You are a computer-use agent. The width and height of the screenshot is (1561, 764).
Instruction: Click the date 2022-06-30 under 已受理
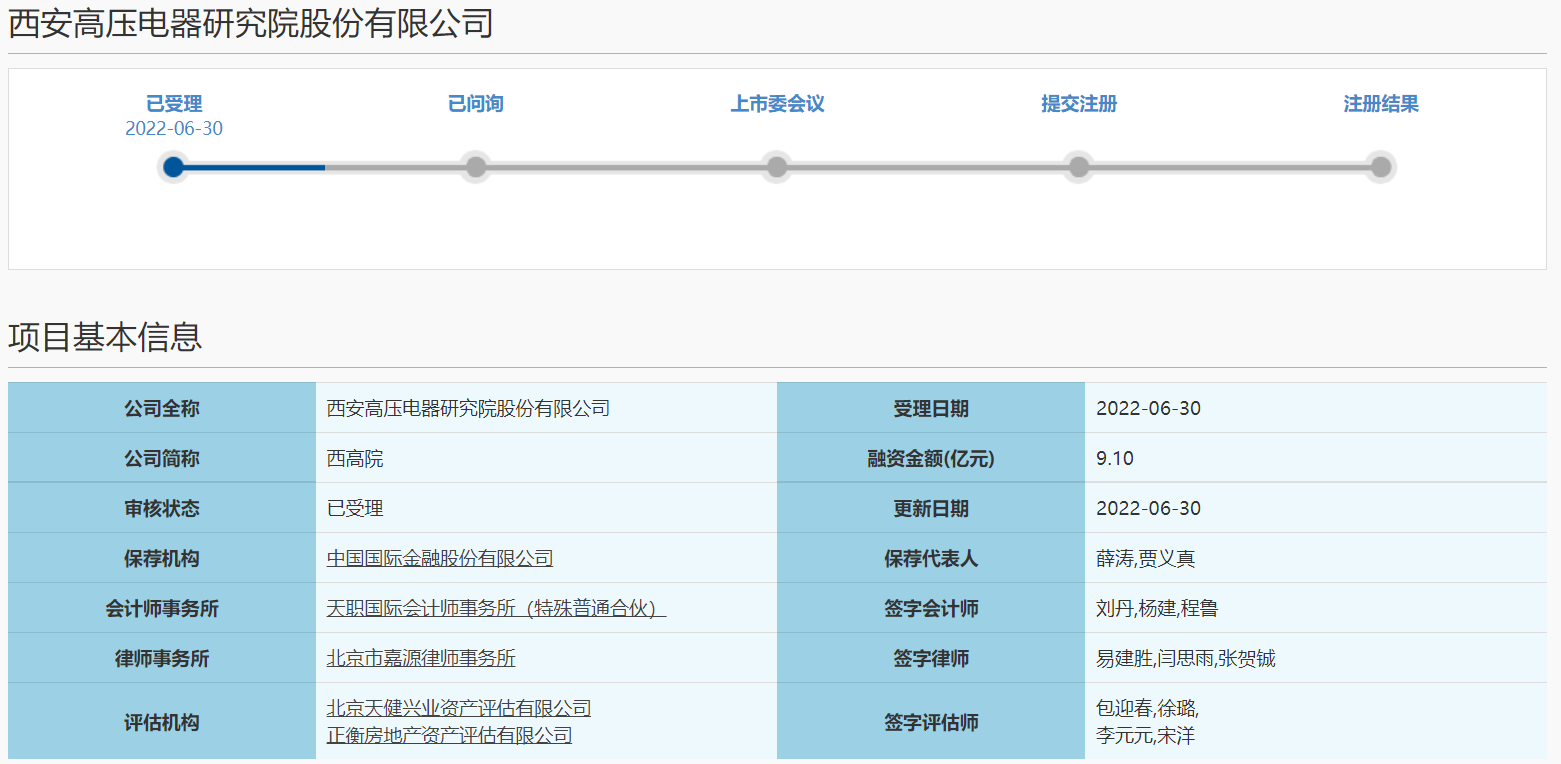(174, 129)
